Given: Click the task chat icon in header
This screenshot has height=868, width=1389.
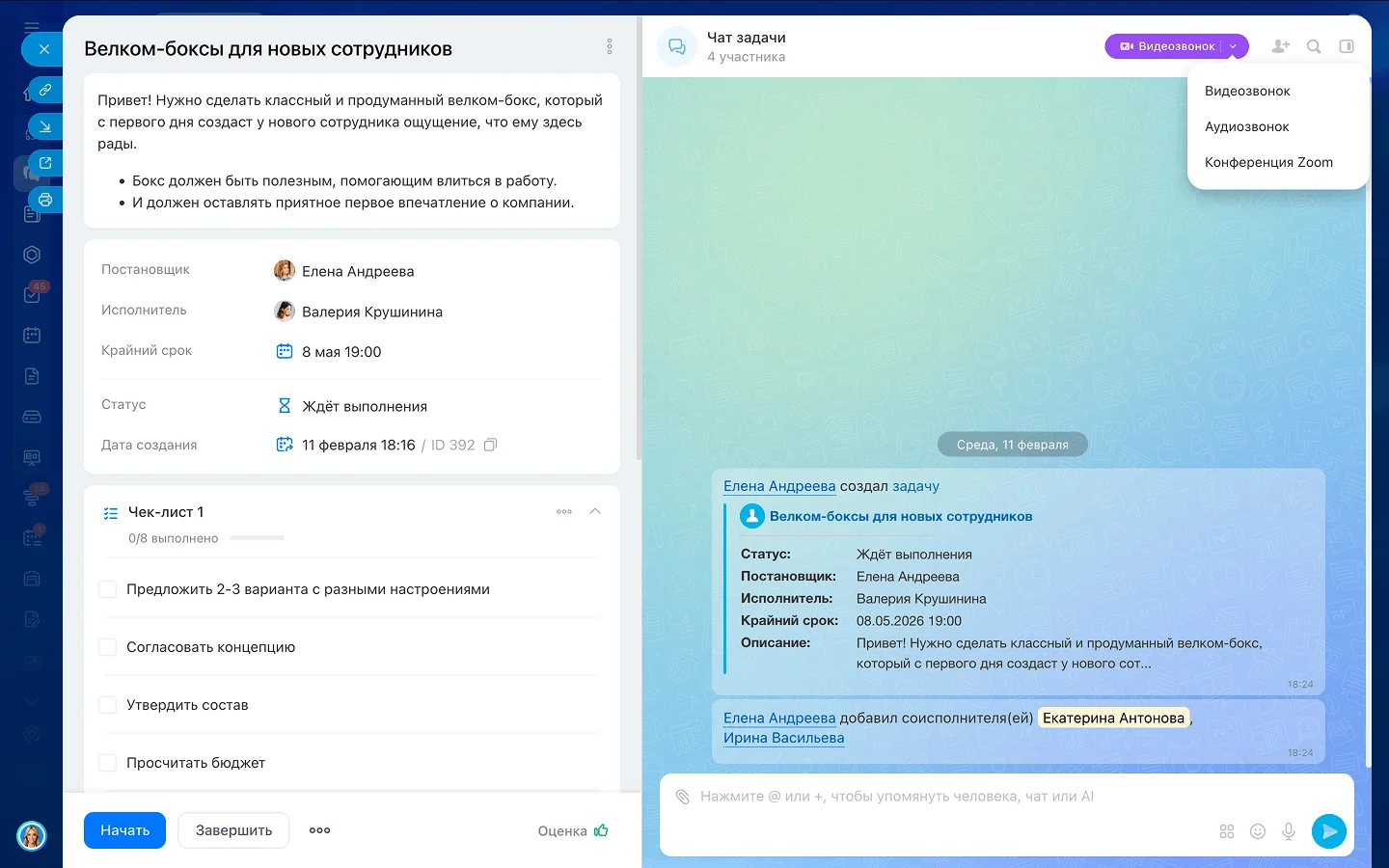Looking at the screenshot, I should tap(677, 46).
